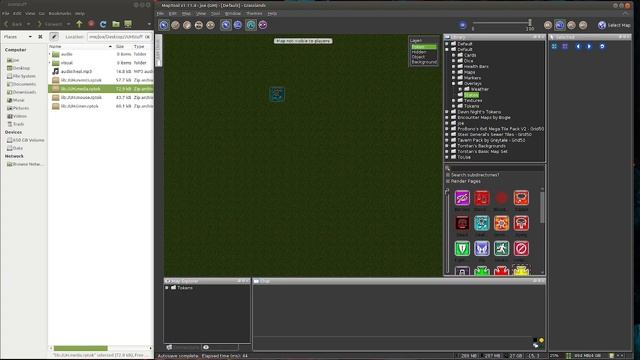The height and width of the screenshot is (360, 640).
Task: Click the Up arrow in file manager toolbar
Action: [79, 24]
